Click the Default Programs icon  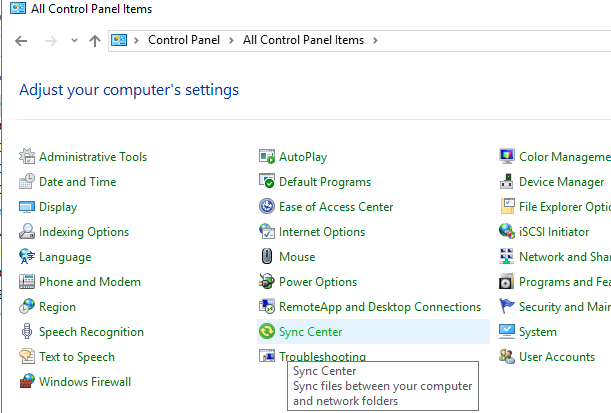click(267, 182)
